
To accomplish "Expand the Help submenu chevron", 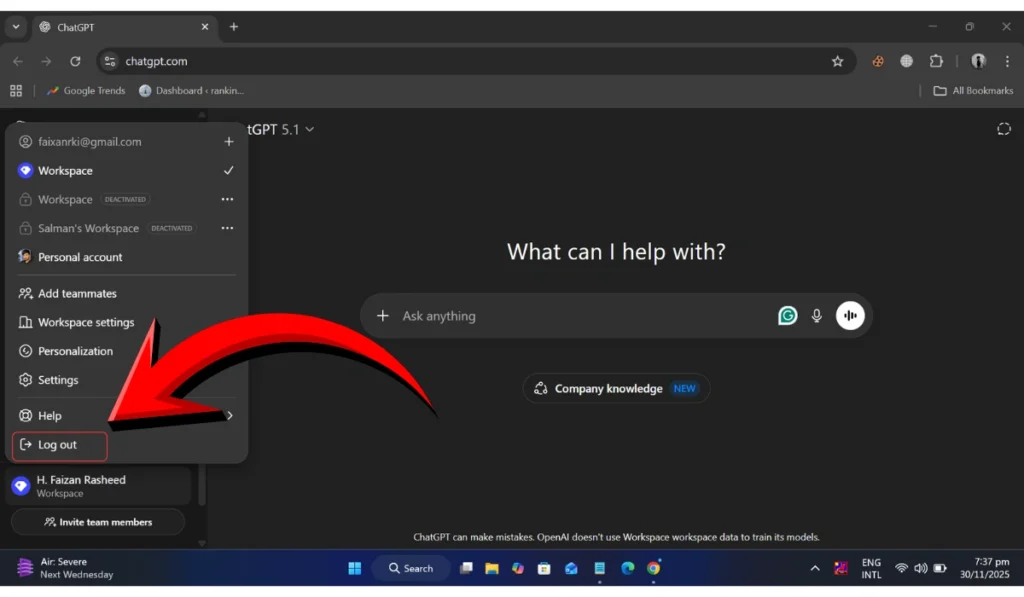I will (x=229, y=414).
